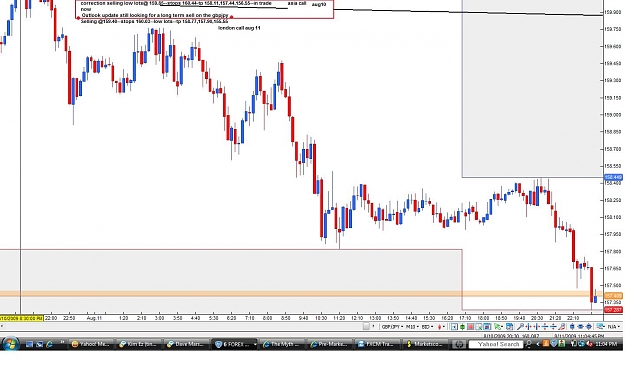Click the first vertical scale arrows icon

[545, 327]
